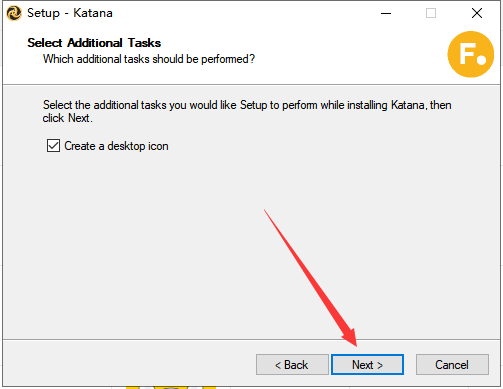Image resolution: width=503 pixels, height=389 pixels.
Task: Click the Setup - Katana title text
Action: tap(70, 13)
